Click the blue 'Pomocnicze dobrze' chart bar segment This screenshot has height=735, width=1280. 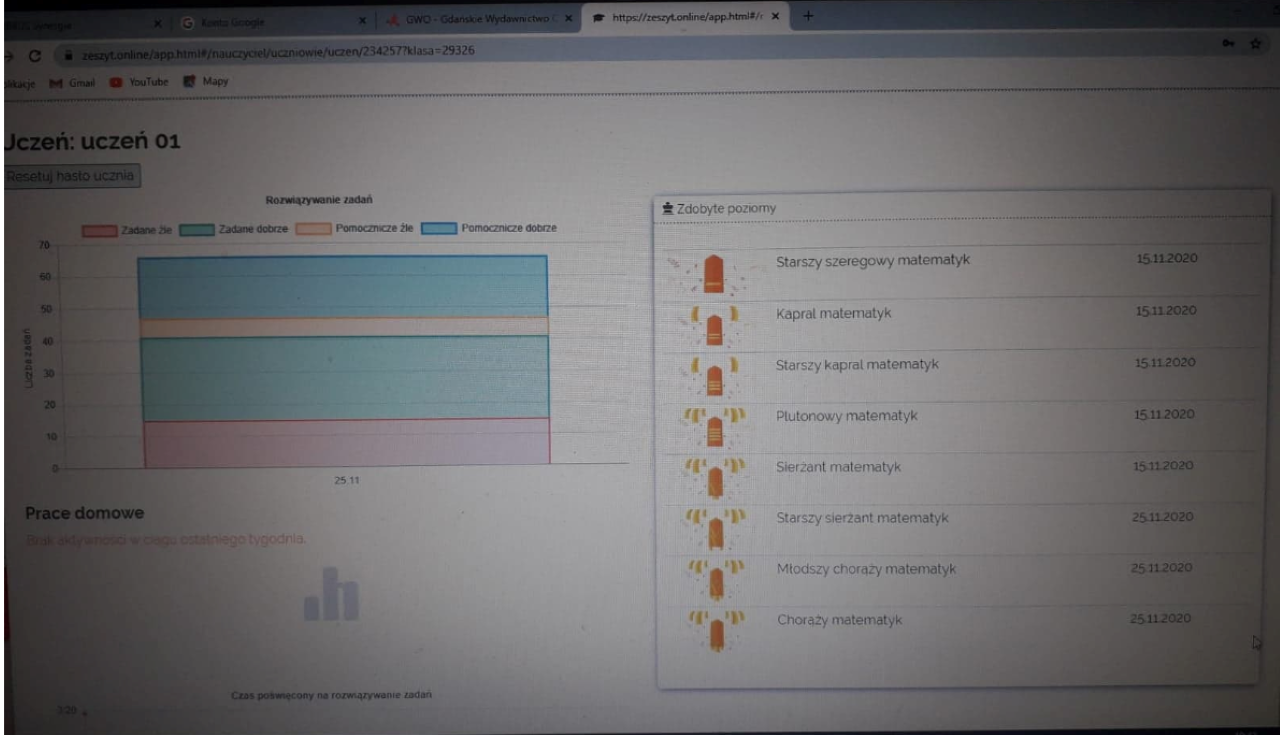click(342, 287)
